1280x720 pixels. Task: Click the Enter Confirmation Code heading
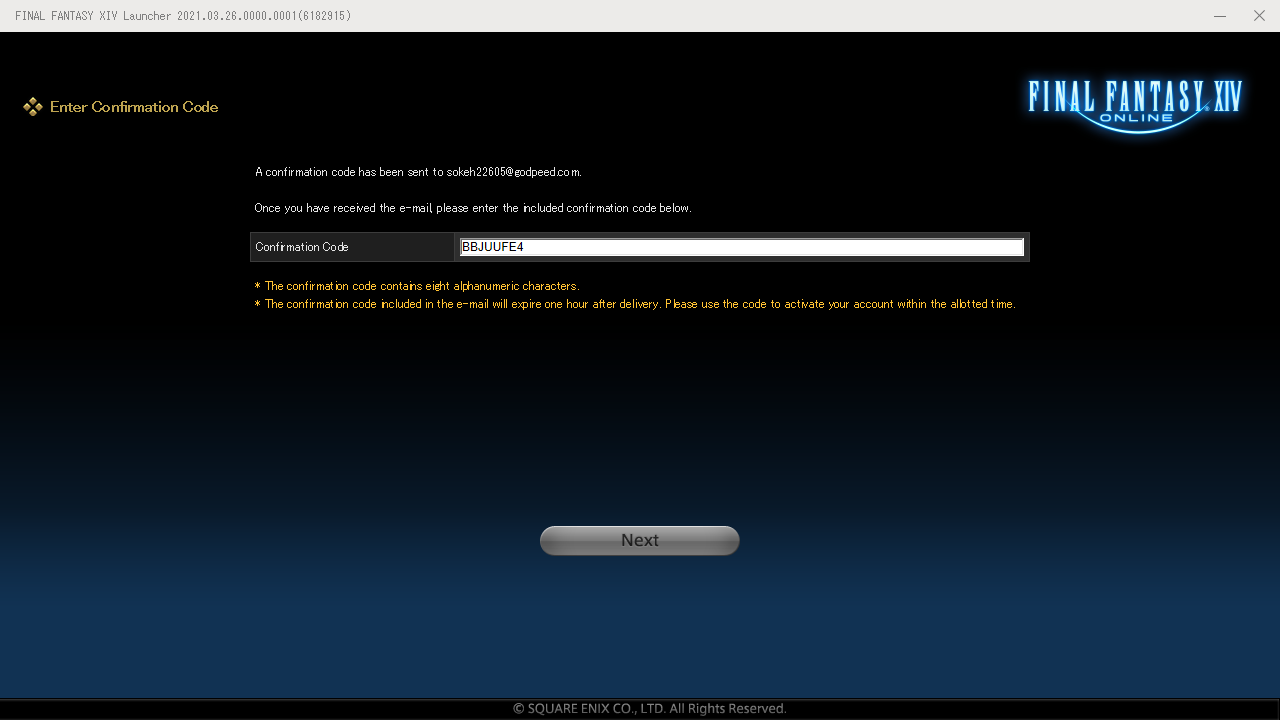(133, 107)
